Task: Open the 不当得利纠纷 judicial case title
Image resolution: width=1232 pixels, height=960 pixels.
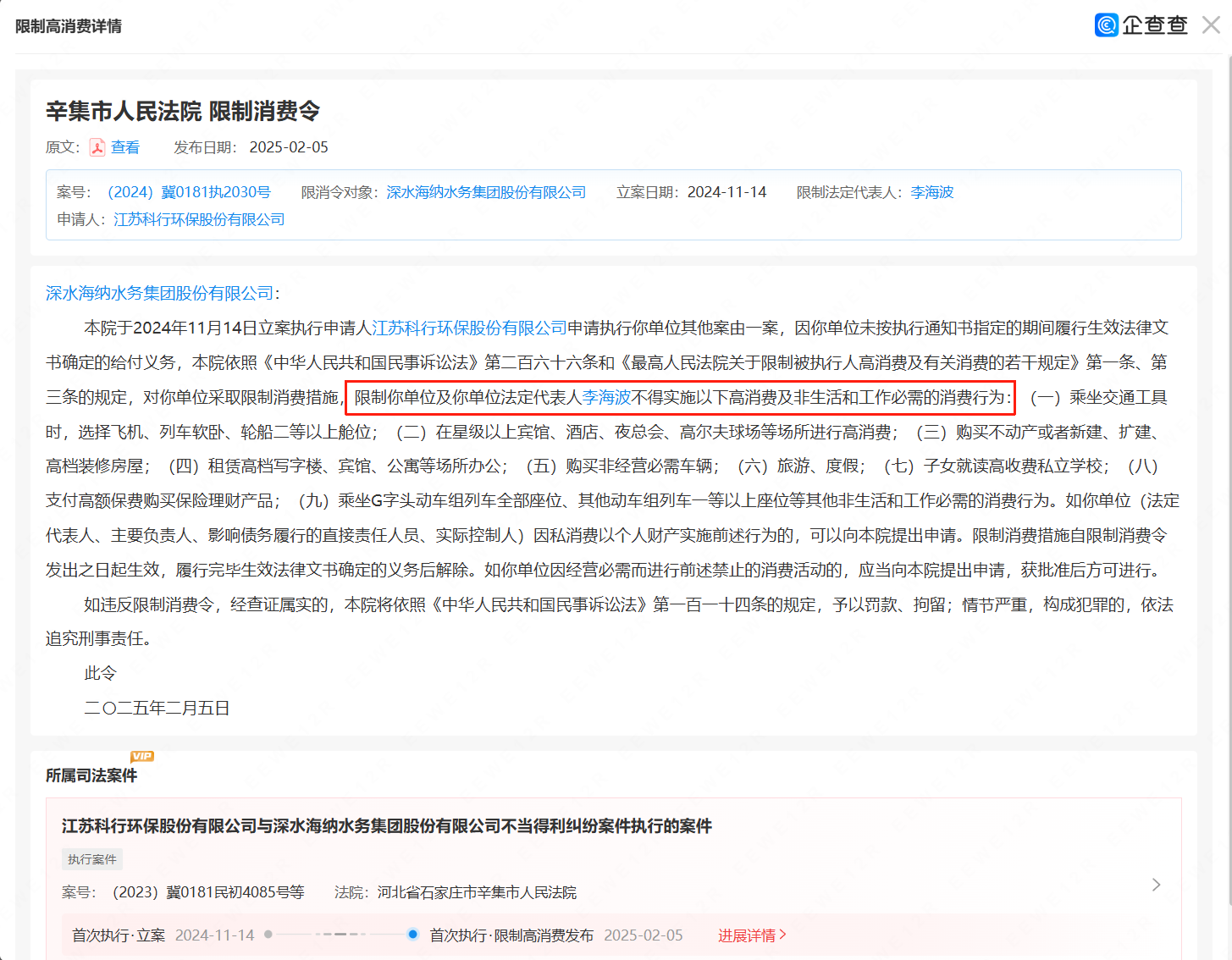Action: tap(386, 825)
